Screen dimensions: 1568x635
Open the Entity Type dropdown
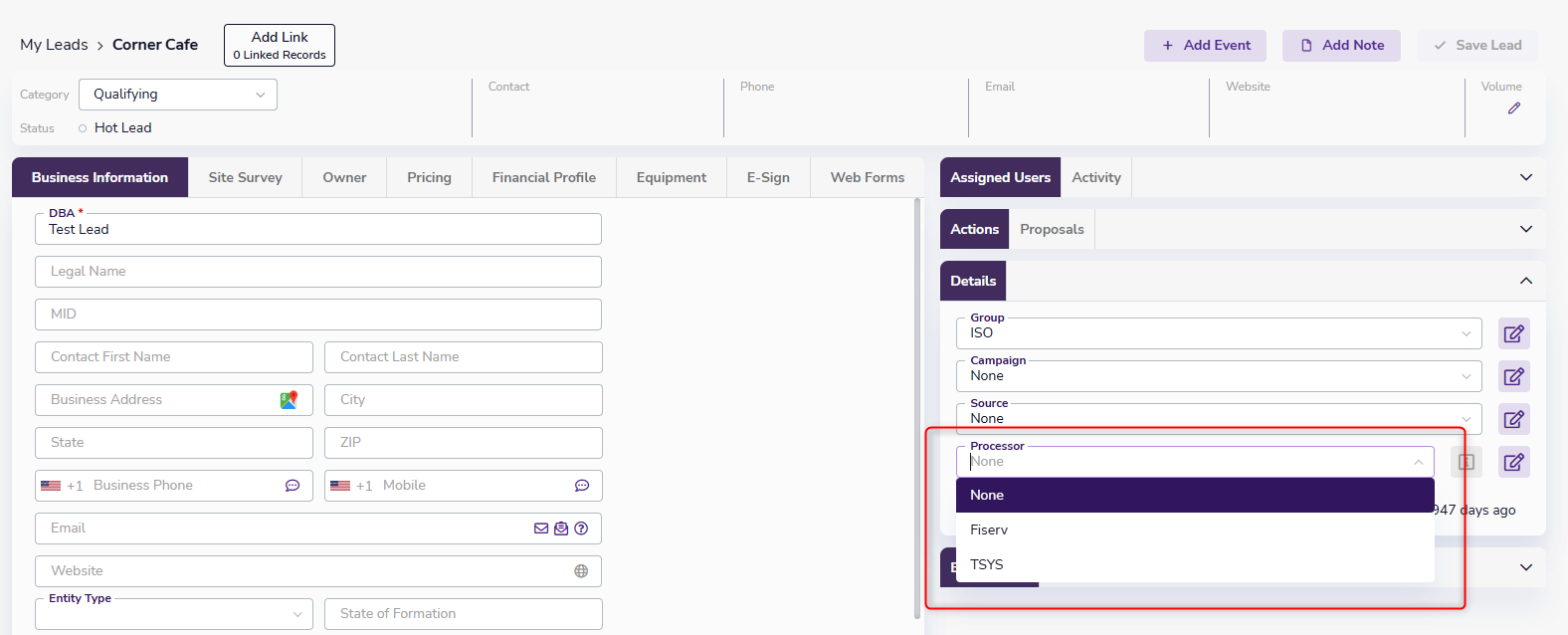click(x=174, y=614)
